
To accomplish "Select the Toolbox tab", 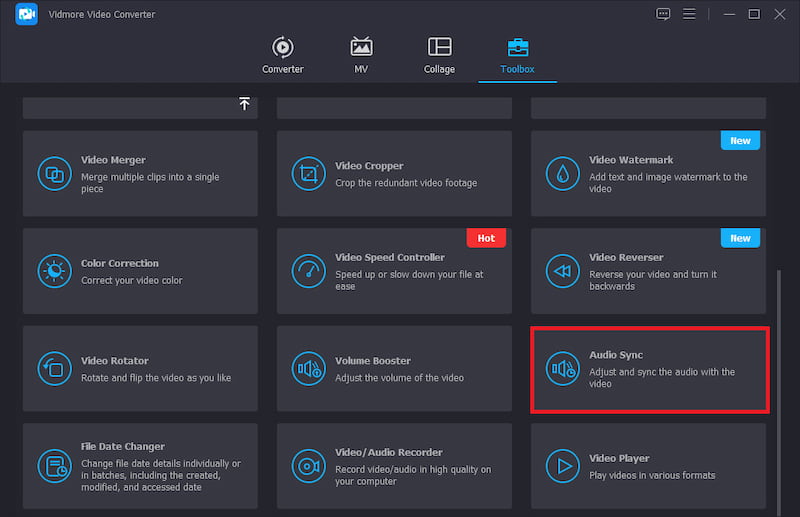I will pos(518,55).
